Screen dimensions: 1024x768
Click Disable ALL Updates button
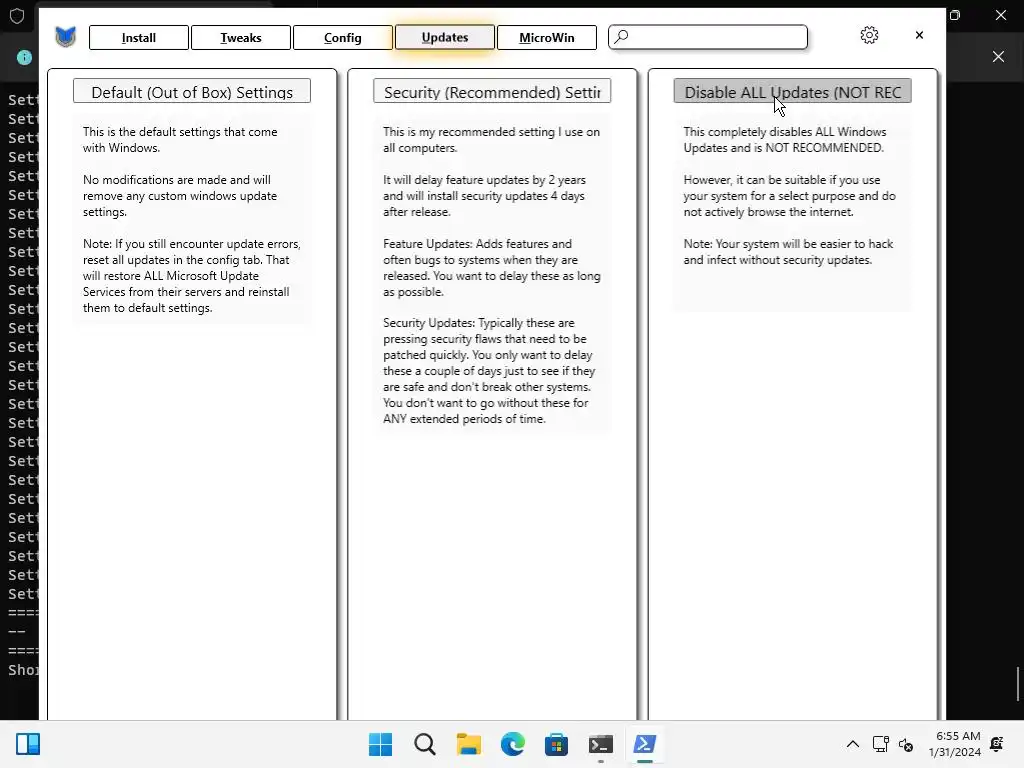pos(792,91)
